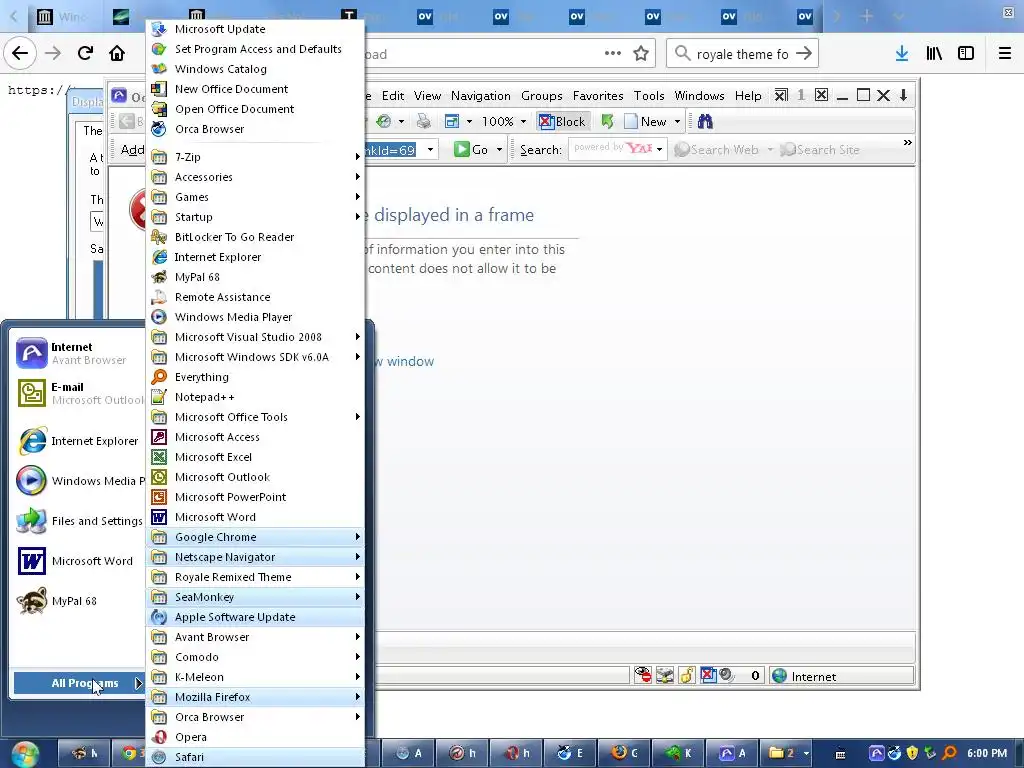Bookmark this page with the star icon
The image size is (1024, 768).
641,54
